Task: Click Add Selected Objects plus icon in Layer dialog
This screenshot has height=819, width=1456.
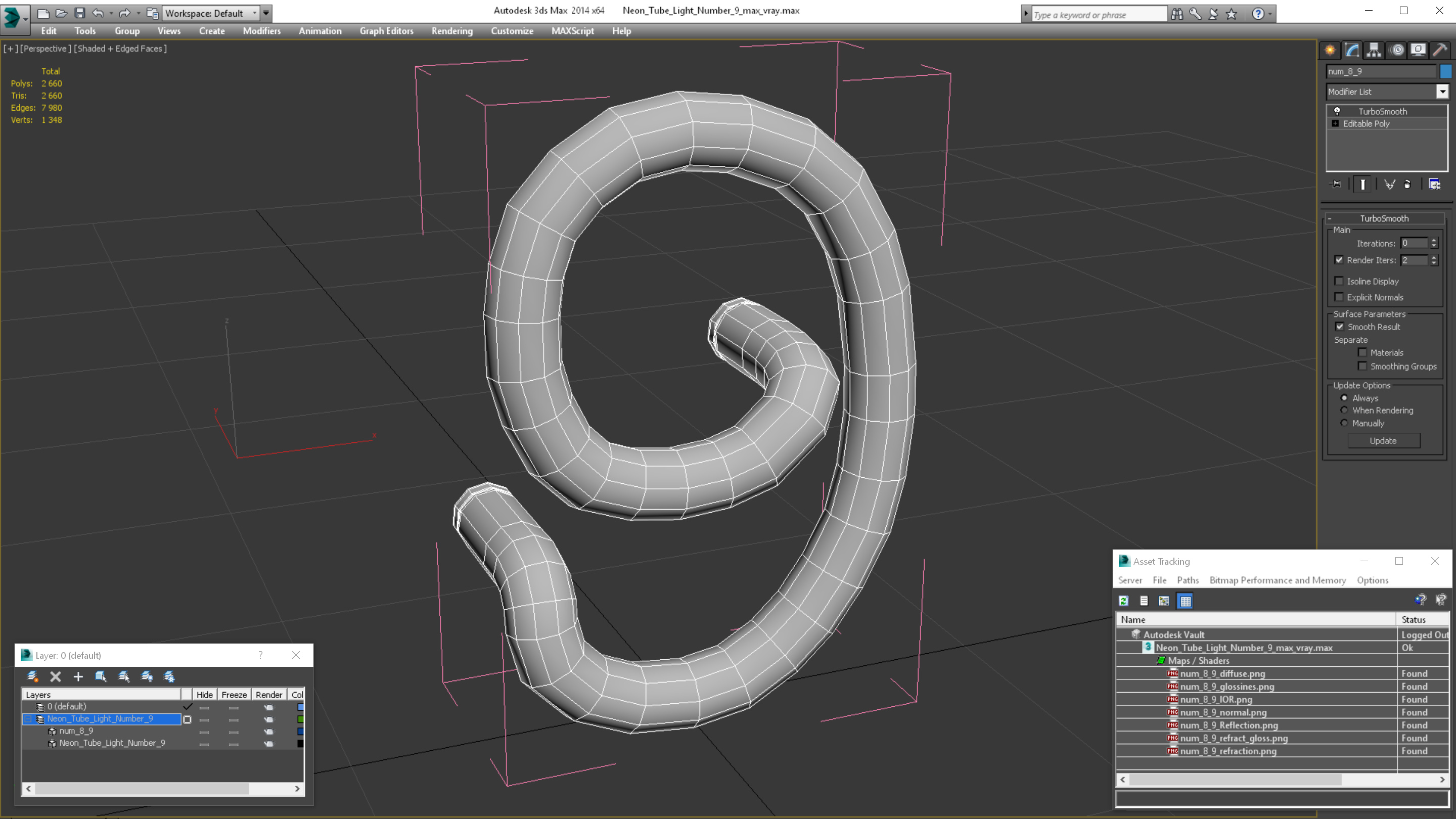Action: pos(78,676)
